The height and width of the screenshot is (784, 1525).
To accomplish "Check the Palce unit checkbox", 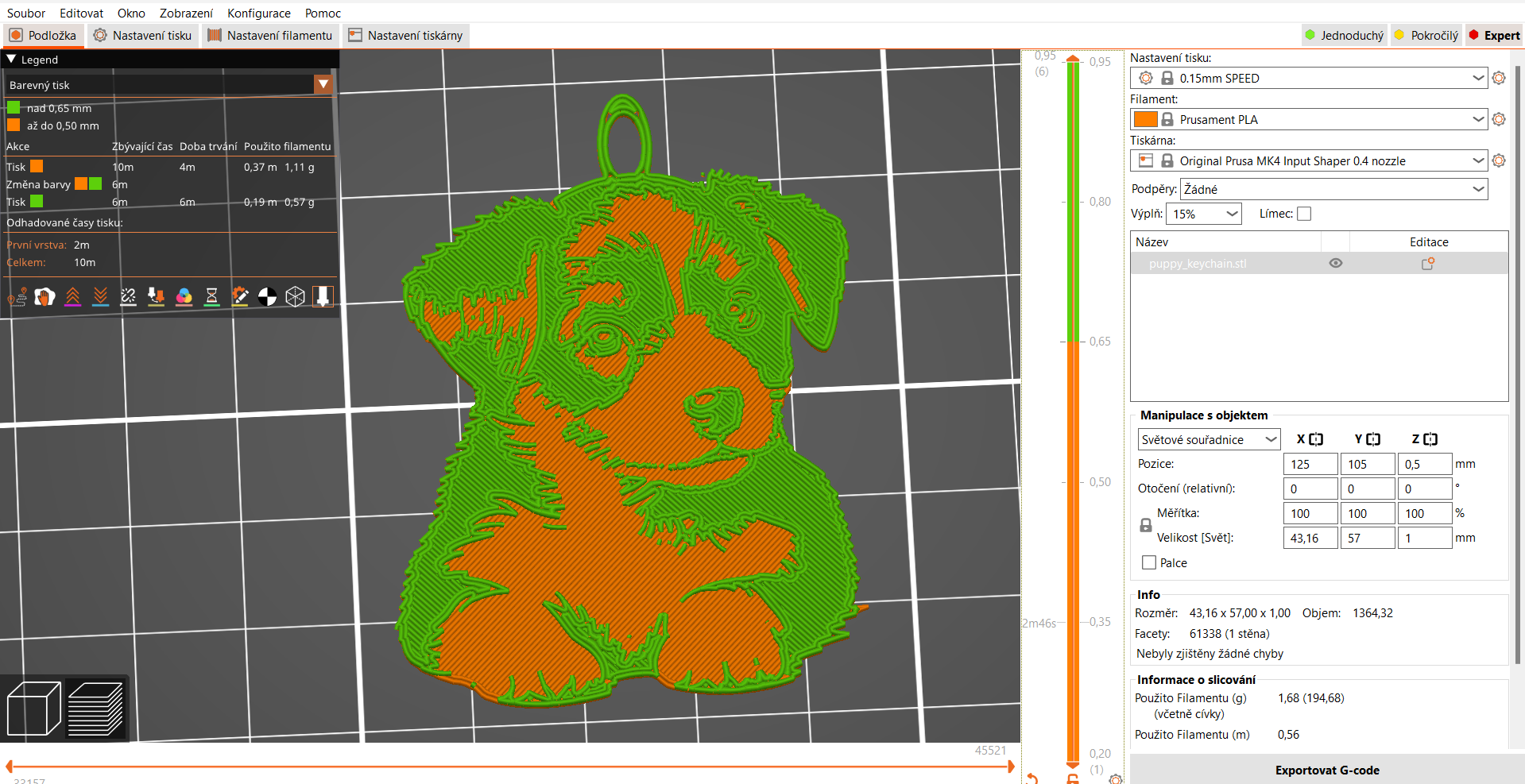I will tap(1148, 562).
